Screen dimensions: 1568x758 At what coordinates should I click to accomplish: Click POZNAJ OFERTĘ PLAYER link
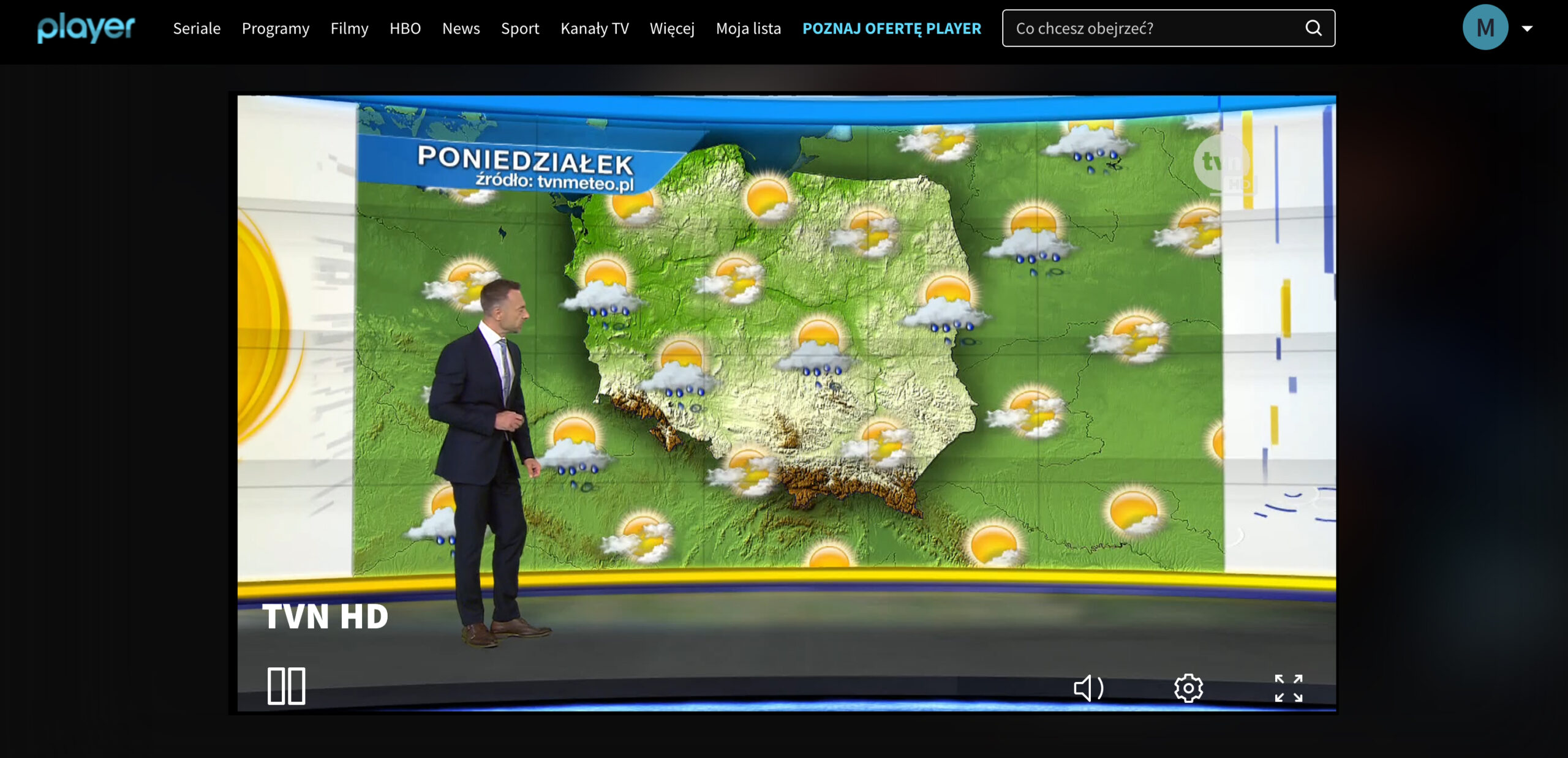point(891,28)
